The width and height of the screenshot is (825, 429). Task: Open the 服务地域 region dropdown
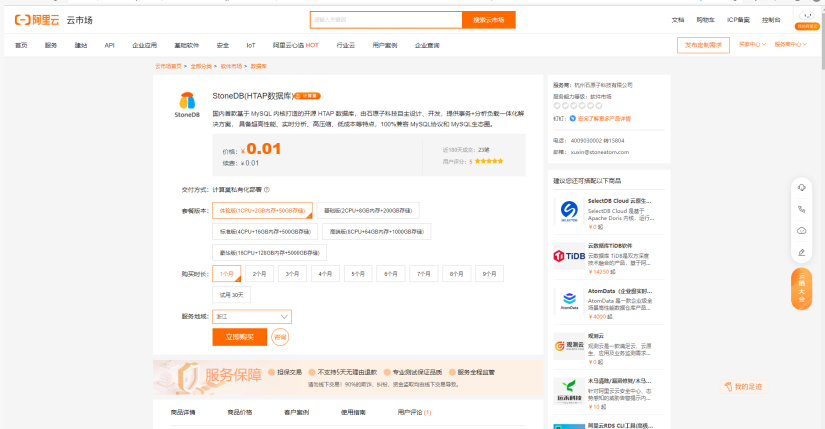(x=251, y=316)
